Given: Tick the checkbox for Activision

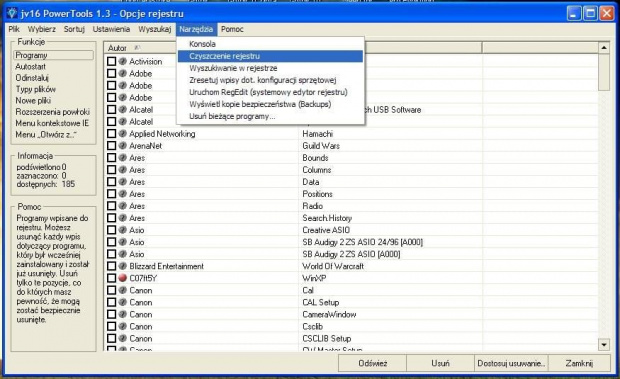Looking at the screenshot, I should (x=112, y=61).
